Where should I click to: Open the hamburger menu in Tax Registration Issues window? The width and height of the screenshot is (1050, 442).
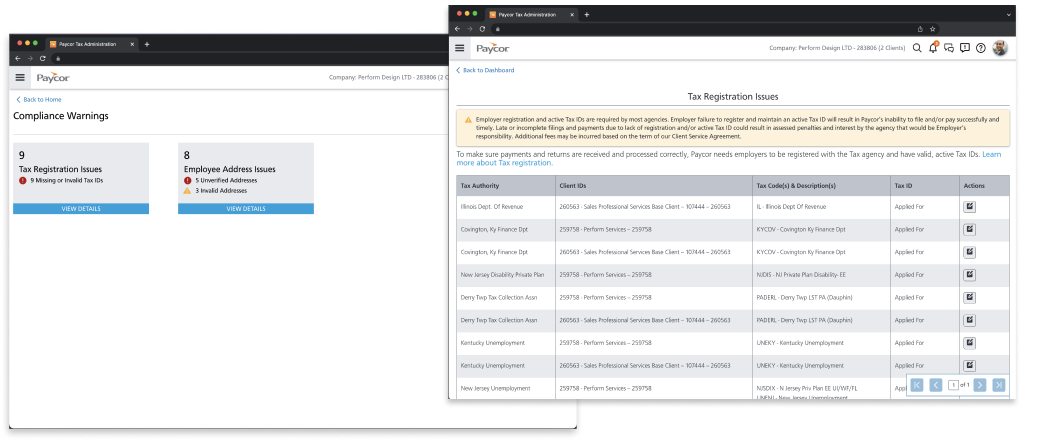click(459, 48)
